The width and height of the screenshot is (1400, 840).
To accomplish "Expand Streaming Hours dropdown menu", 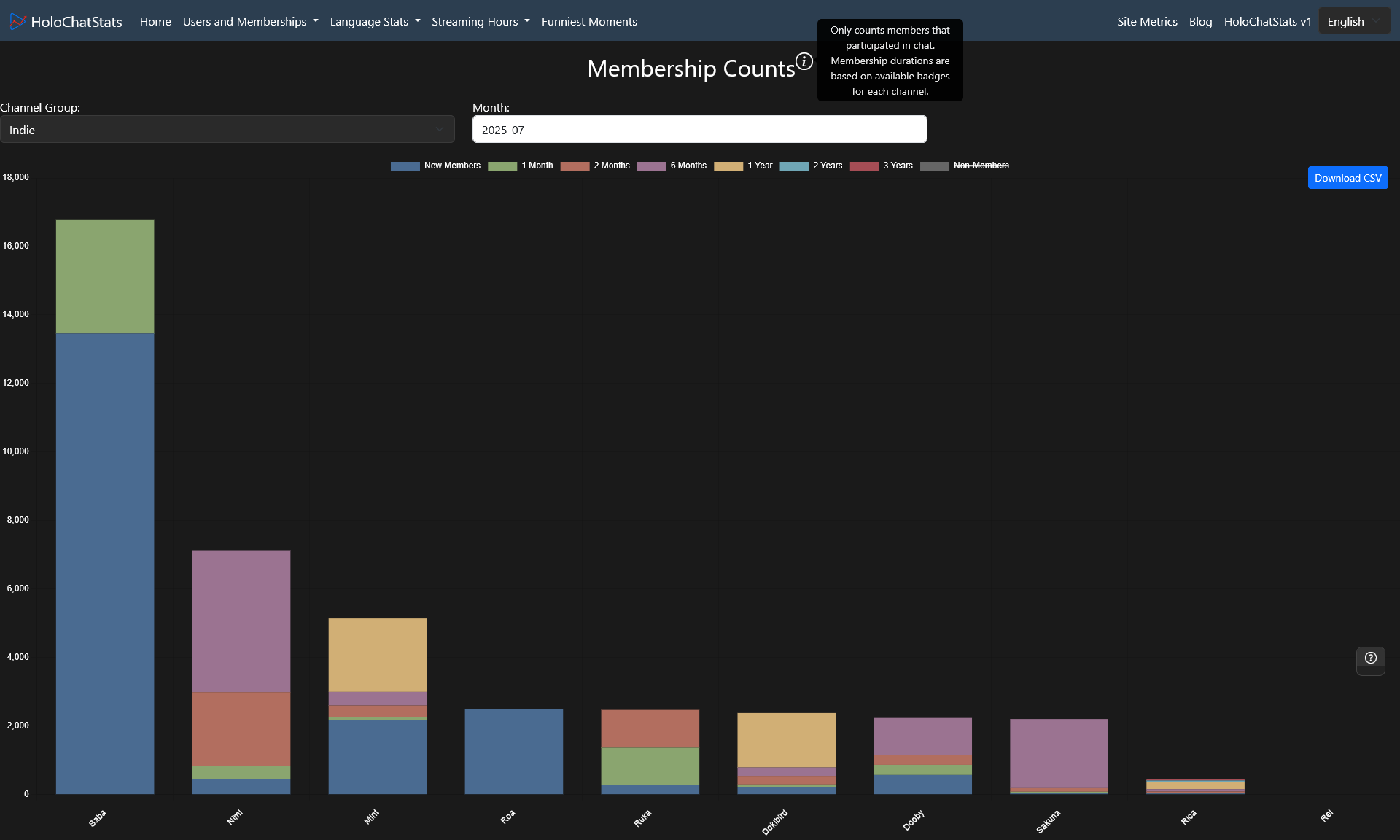I will (481, 22).
